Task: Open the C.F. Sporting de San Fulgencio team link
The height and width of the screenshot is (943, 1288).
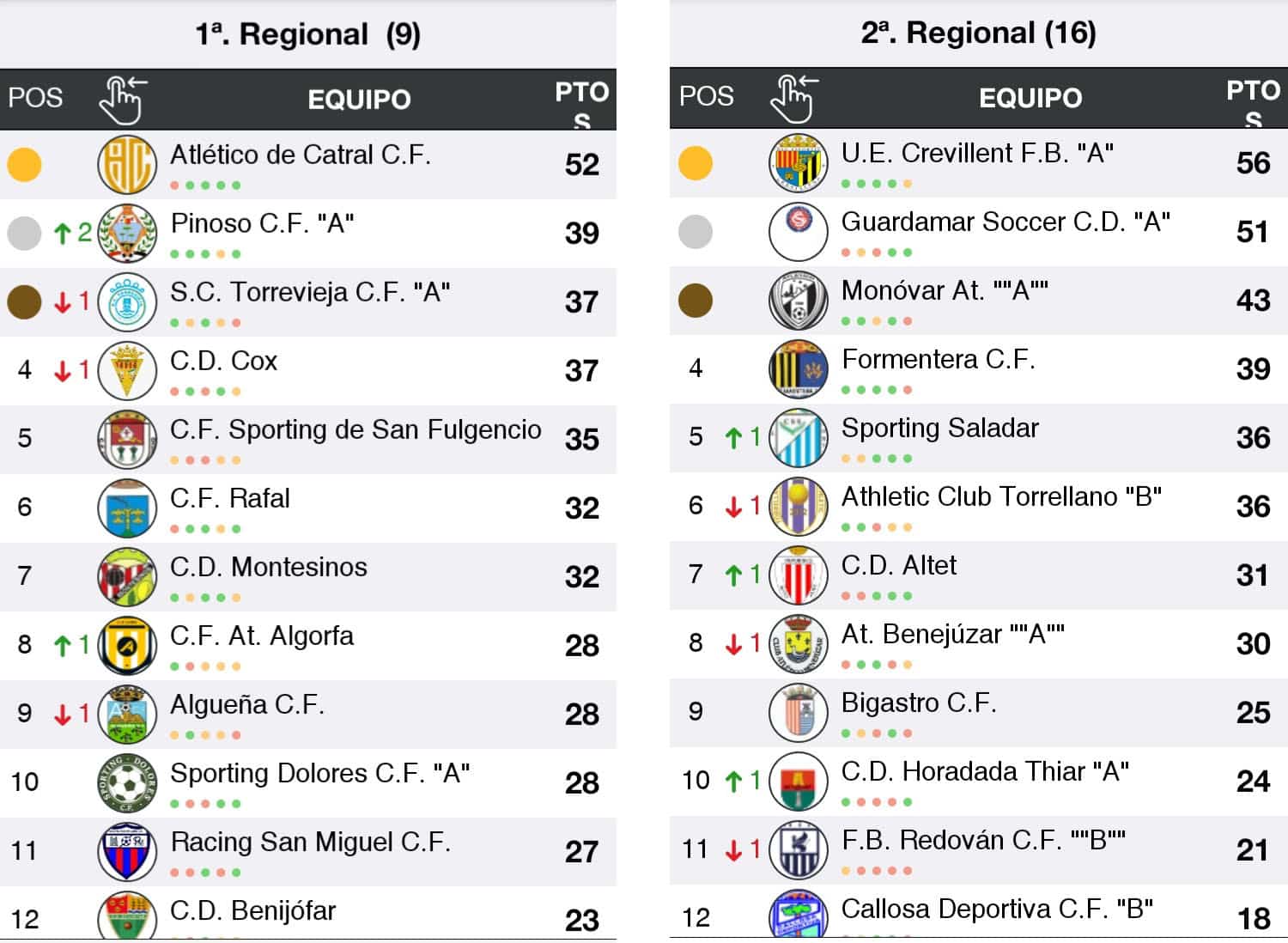Action: point(355,429)
